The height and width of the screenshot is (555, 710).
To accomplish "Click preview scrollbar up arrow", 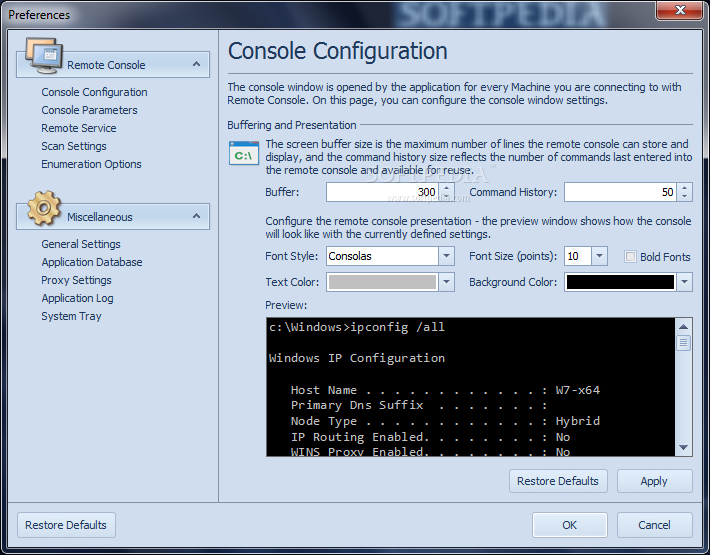I will 683,326.
